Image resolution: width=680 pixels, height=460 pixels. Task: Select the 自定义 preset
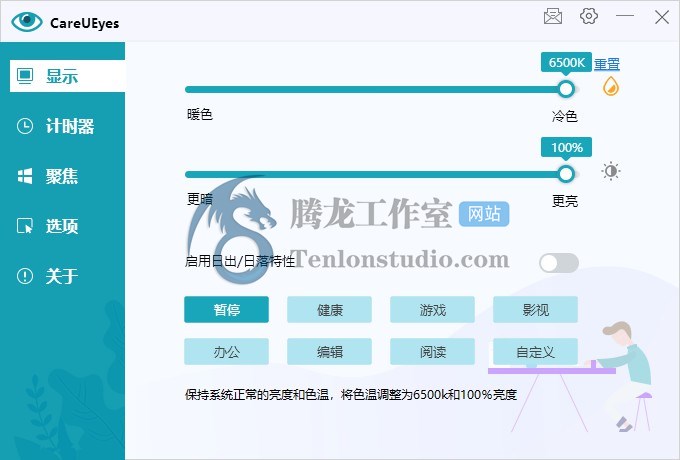pyautogui.click(x=536, y=352)
